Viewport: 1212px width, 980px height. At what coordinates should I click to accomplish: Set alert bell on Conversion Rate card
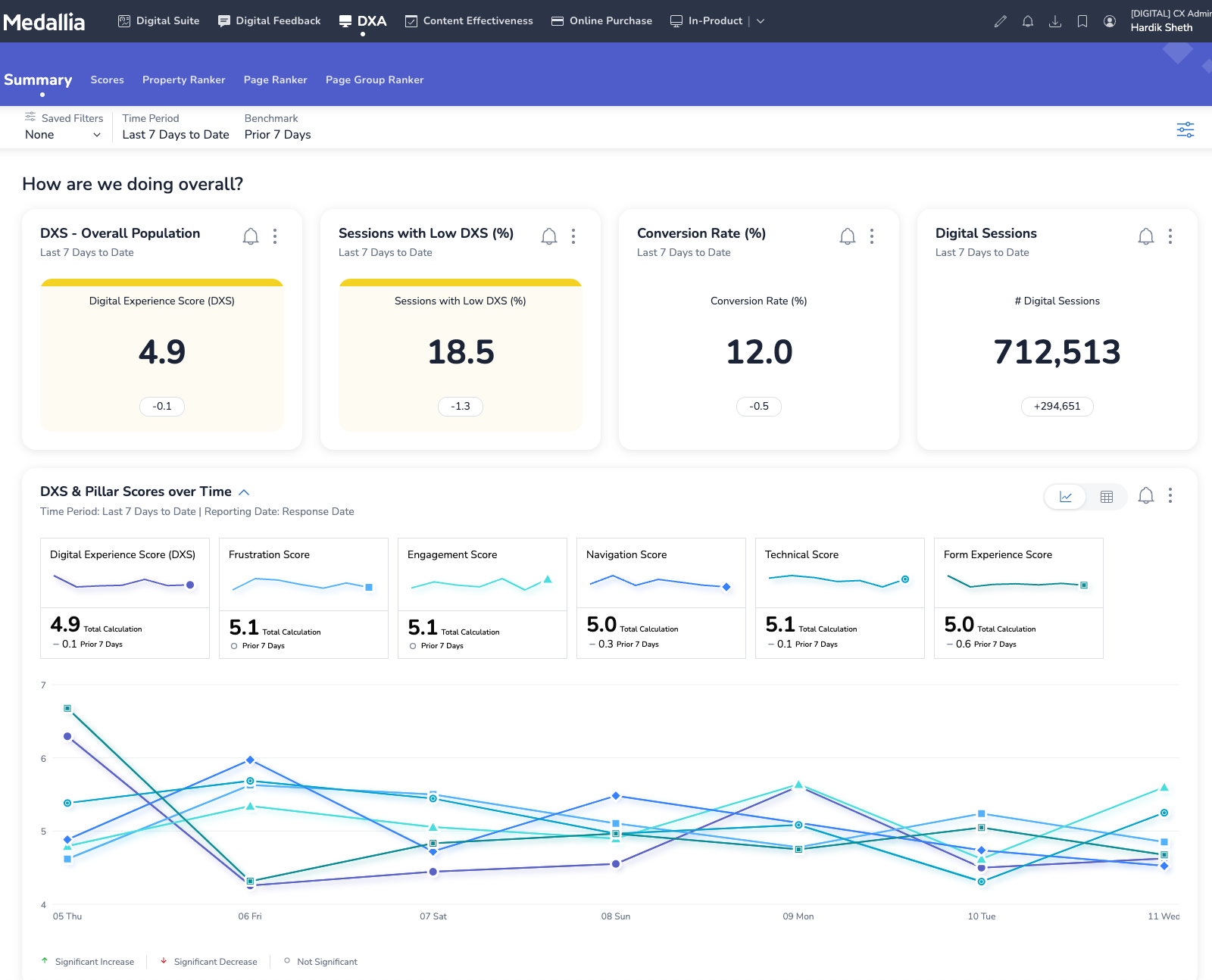pyautogui.click(x=847, y=236)
